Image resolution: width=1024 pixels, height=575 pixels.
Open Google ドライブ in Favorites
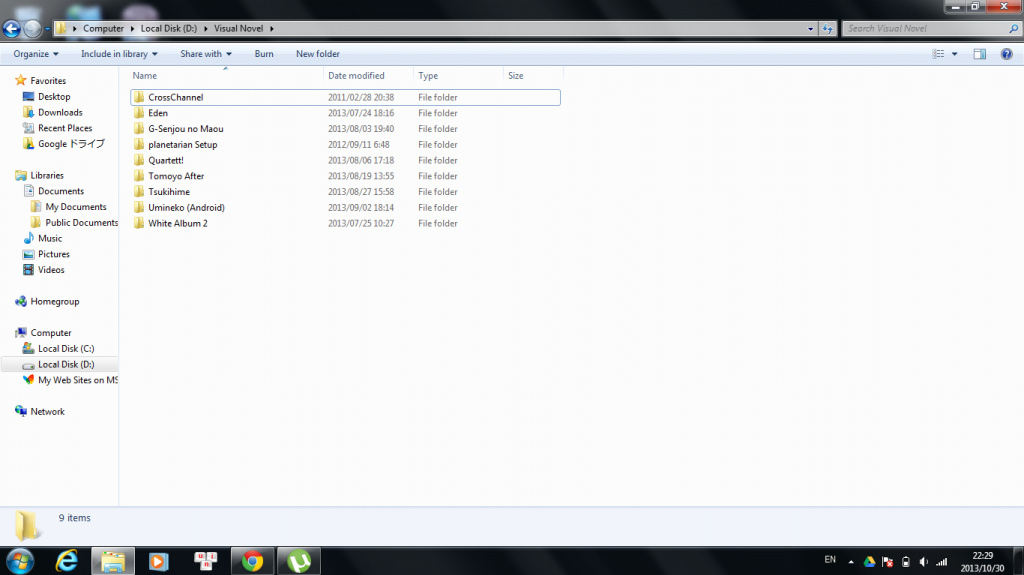click(x=71, y=144)
